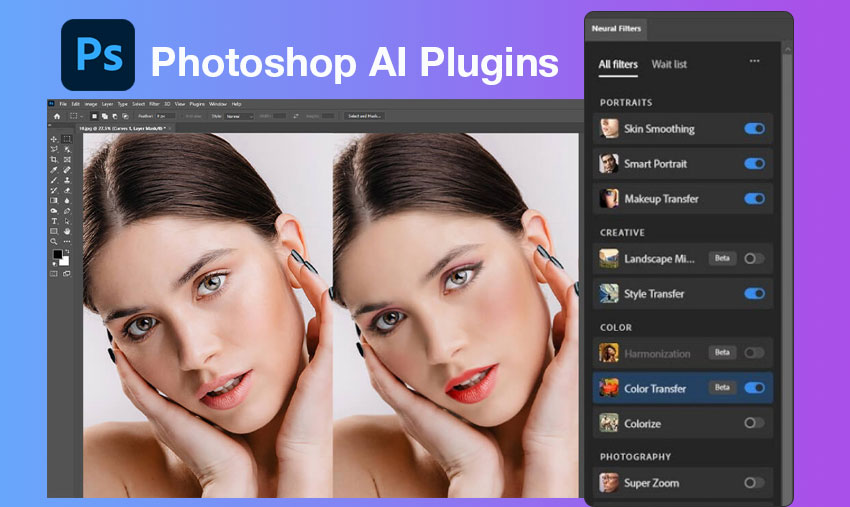850x507 pixels.
Task: Select the Eraser tool
Action: pos(67,190)
